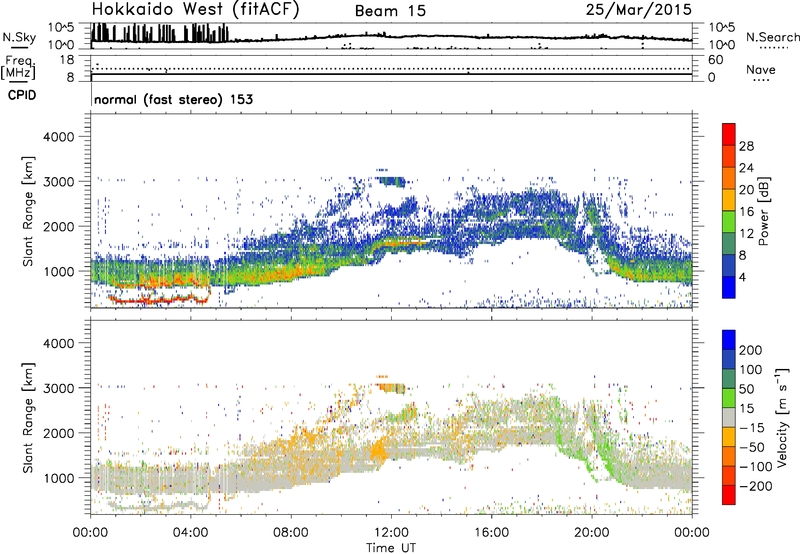Click the "-15" value on Velocity colorbar

752,428
